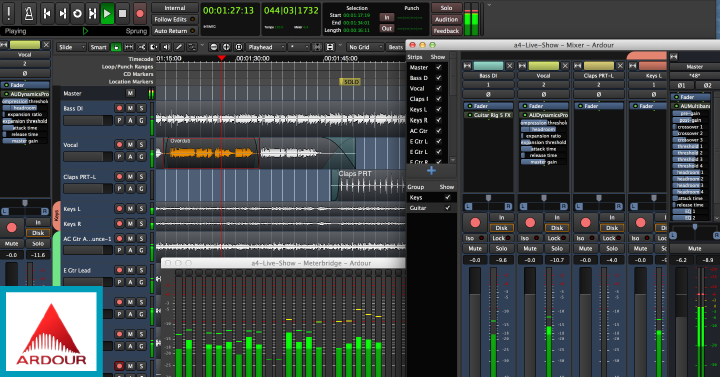Uncheck Vocal strip Show checkbox in Mixer
The width and height of the screenshot is (720, 377).
pyautogui.click(x=439, y=88)
